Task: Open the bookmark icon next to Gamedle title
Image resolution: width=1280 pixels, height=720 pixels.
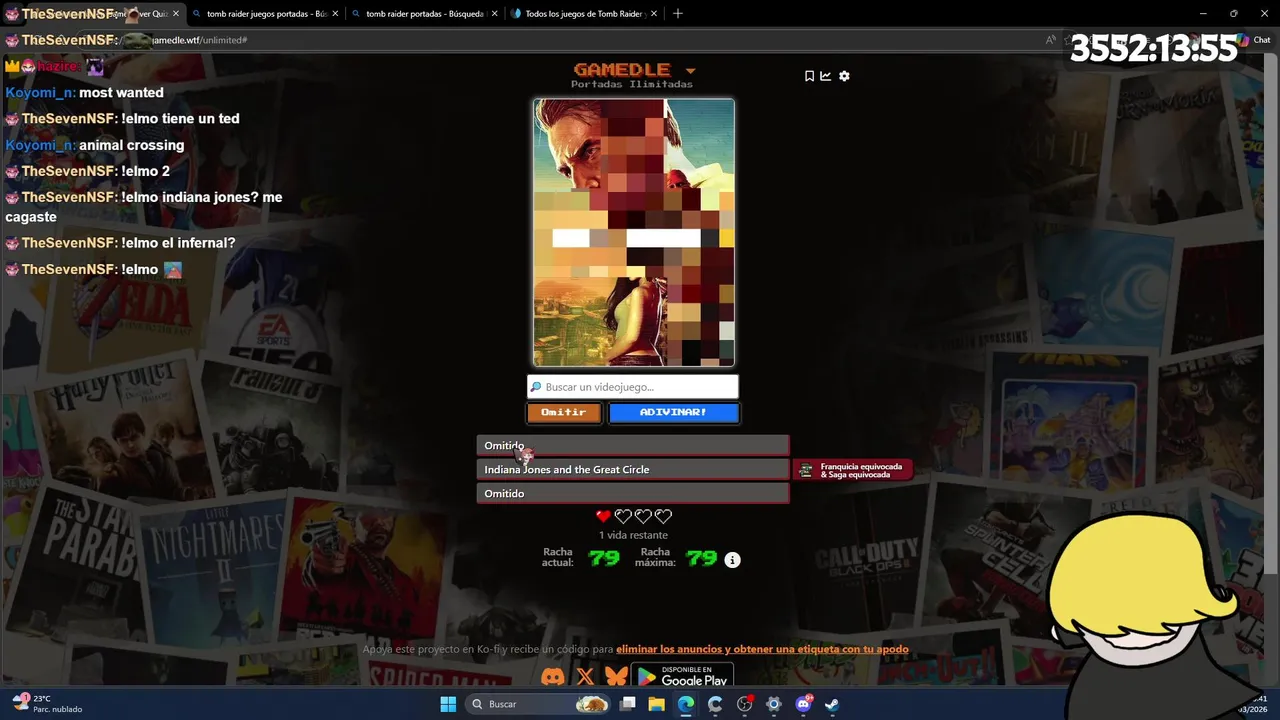Action: (810, 76)
